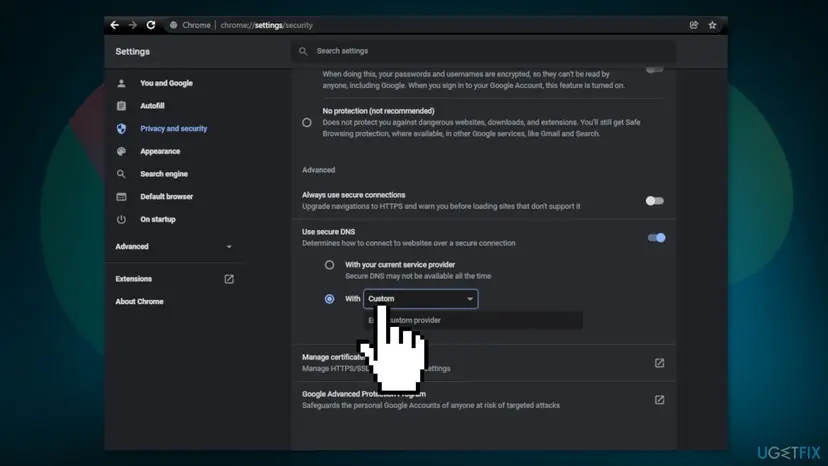The image size is (828, 466).
Task: Select the With Custom provider radio button
Action: 330,299
